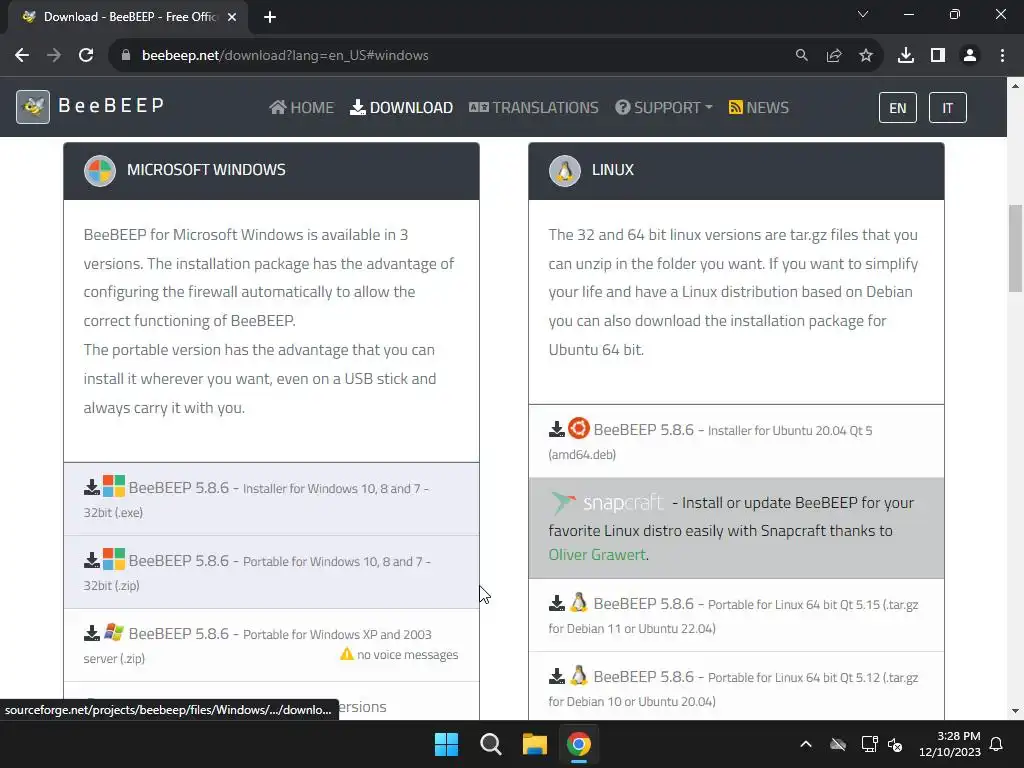Open the DOWNLOAD nav item
Viewport: 1024px width, 768px height.
click(402, 108)
